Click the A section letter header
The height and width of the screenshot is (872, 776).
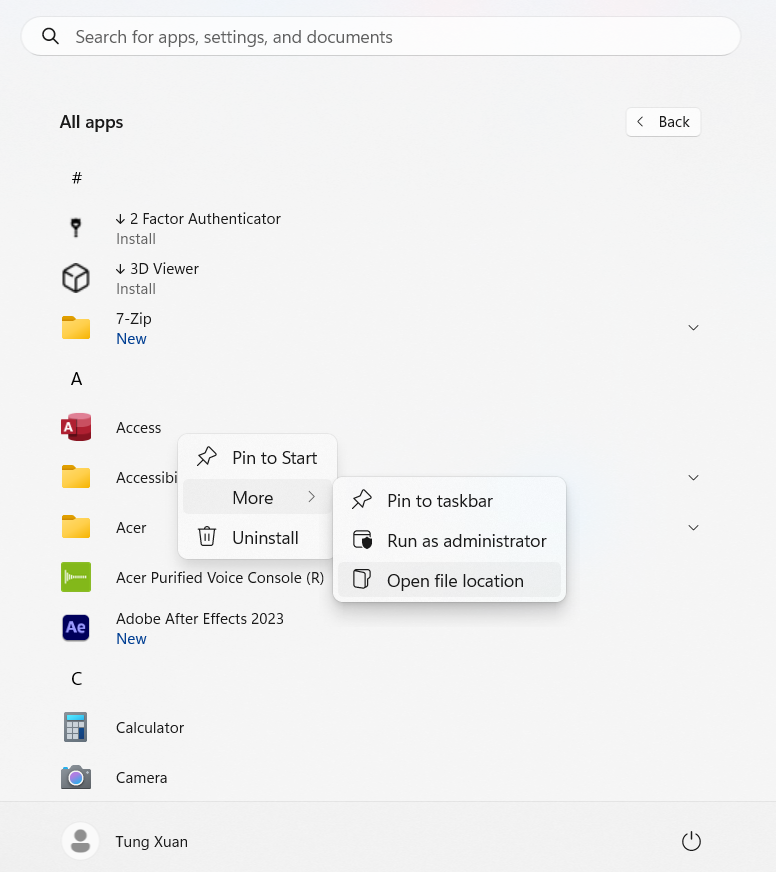(77, 379)
